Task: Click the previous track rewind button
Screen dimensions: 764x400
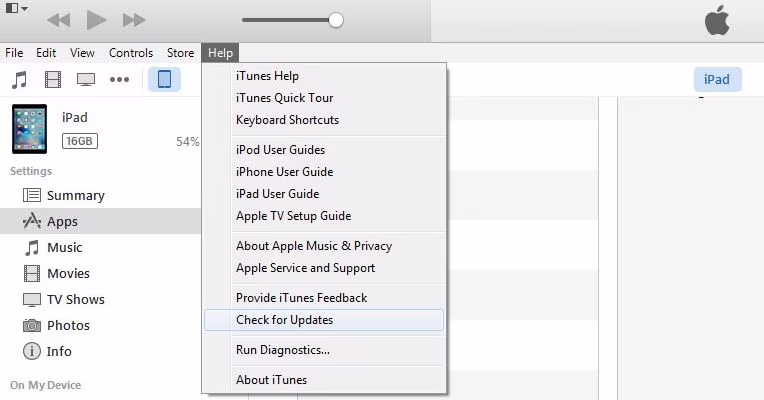Action: (59, 20)
